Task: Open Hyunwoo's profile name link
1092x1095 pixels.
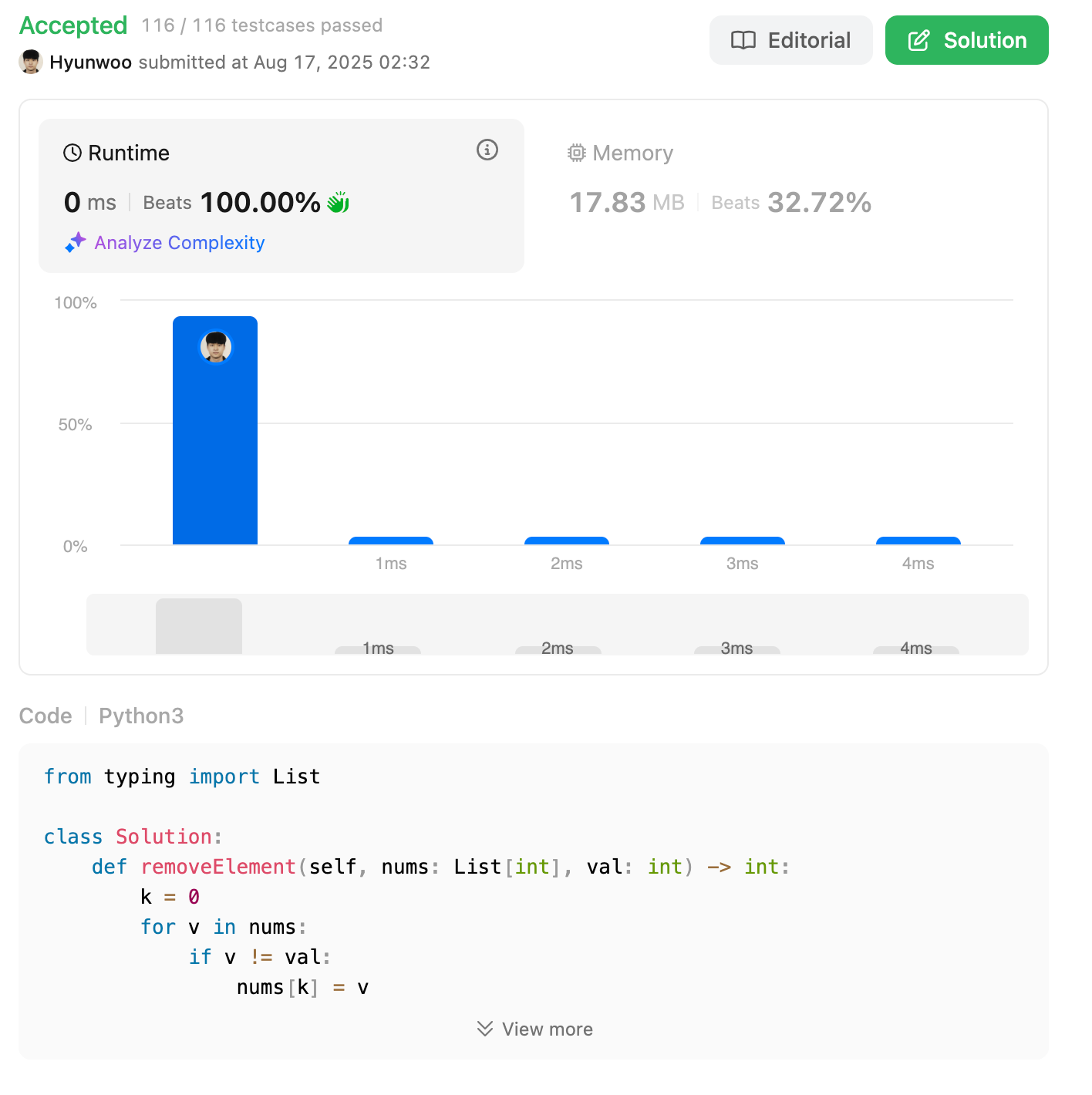Action: [91, 62]
